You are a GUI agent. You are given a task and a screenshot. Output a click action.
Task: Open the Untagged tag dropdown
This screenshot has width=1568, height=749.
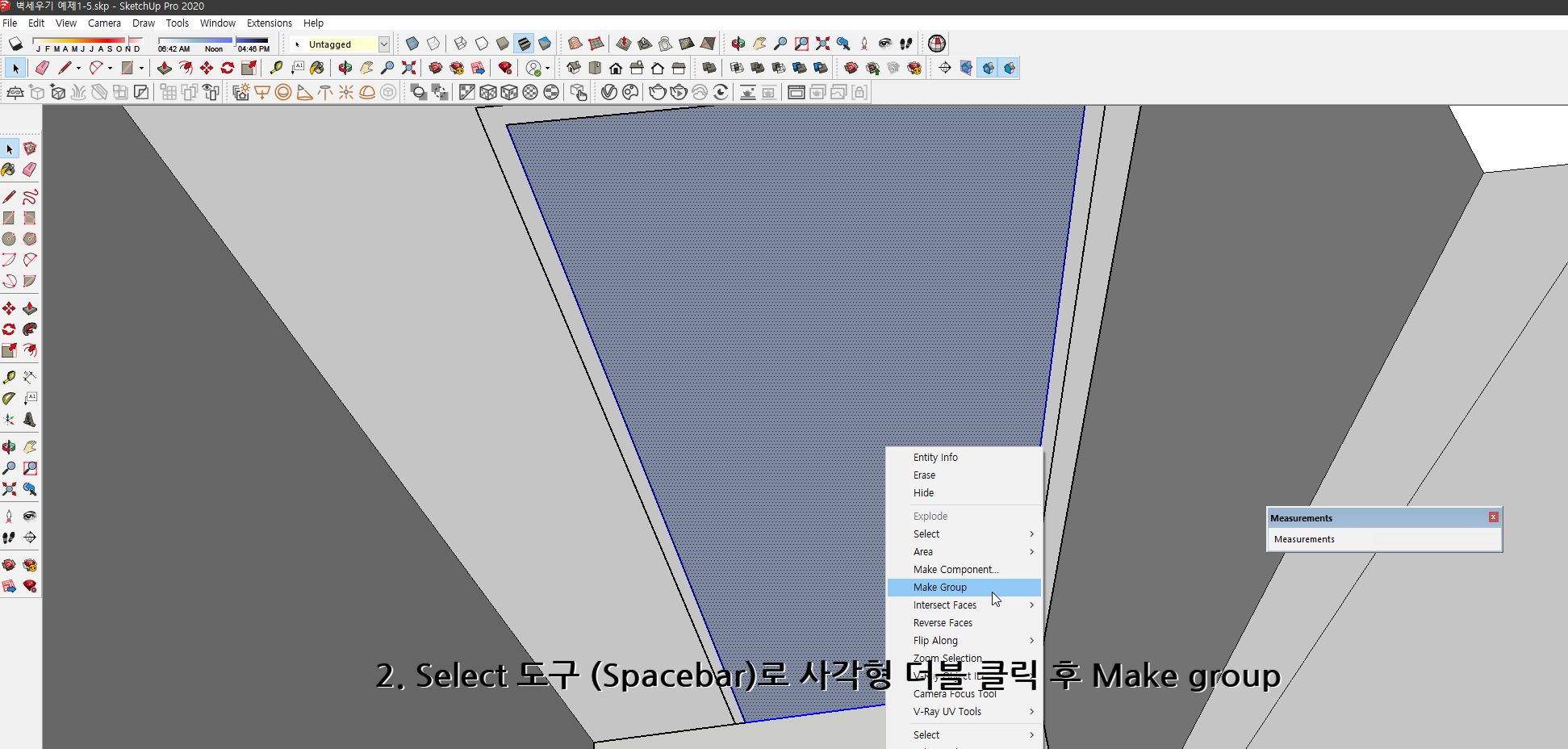coord(384,44)
